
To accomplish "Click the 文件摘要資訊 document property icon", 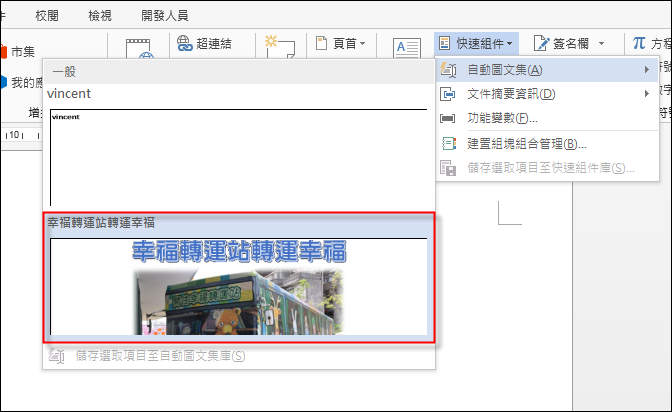I will (447, 94).
